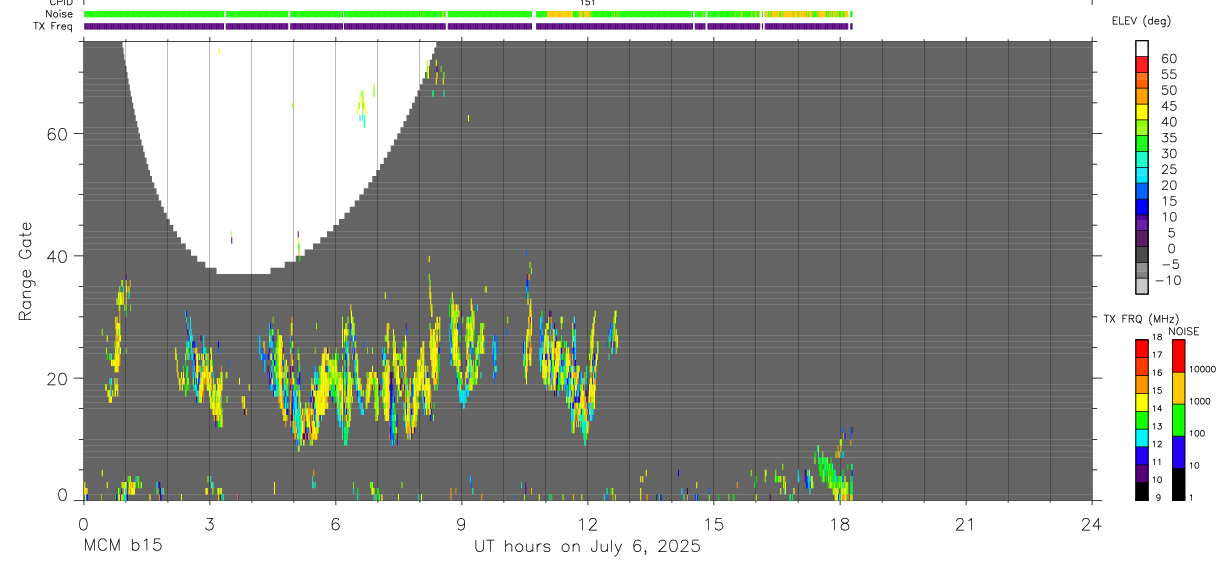1228x567 pixels.
Task: Pick the bright blue ELEV swatch between 20 and 15
Action: [1142, 191]
